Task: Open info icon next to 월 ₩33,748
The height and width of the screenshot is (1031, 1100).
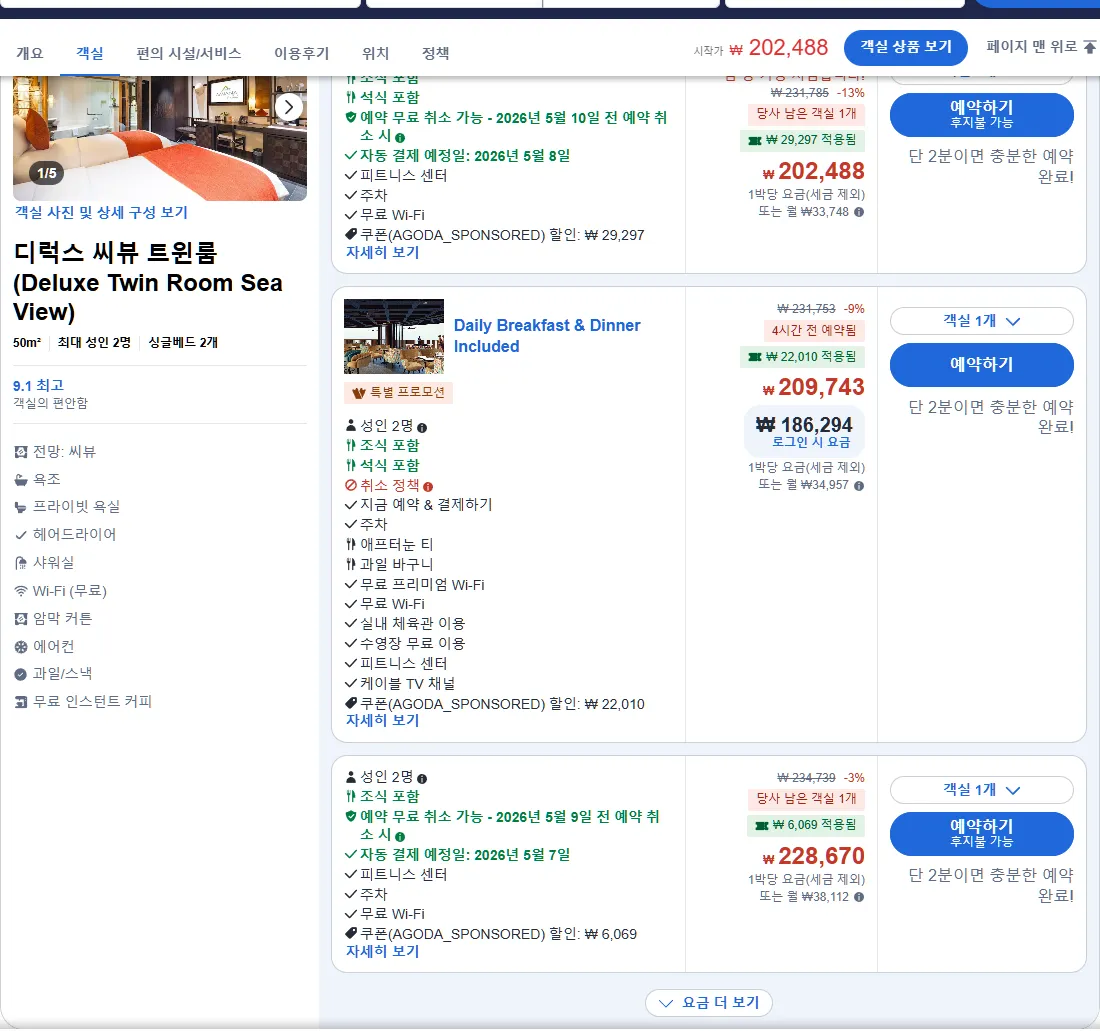Action: (859, 212)
